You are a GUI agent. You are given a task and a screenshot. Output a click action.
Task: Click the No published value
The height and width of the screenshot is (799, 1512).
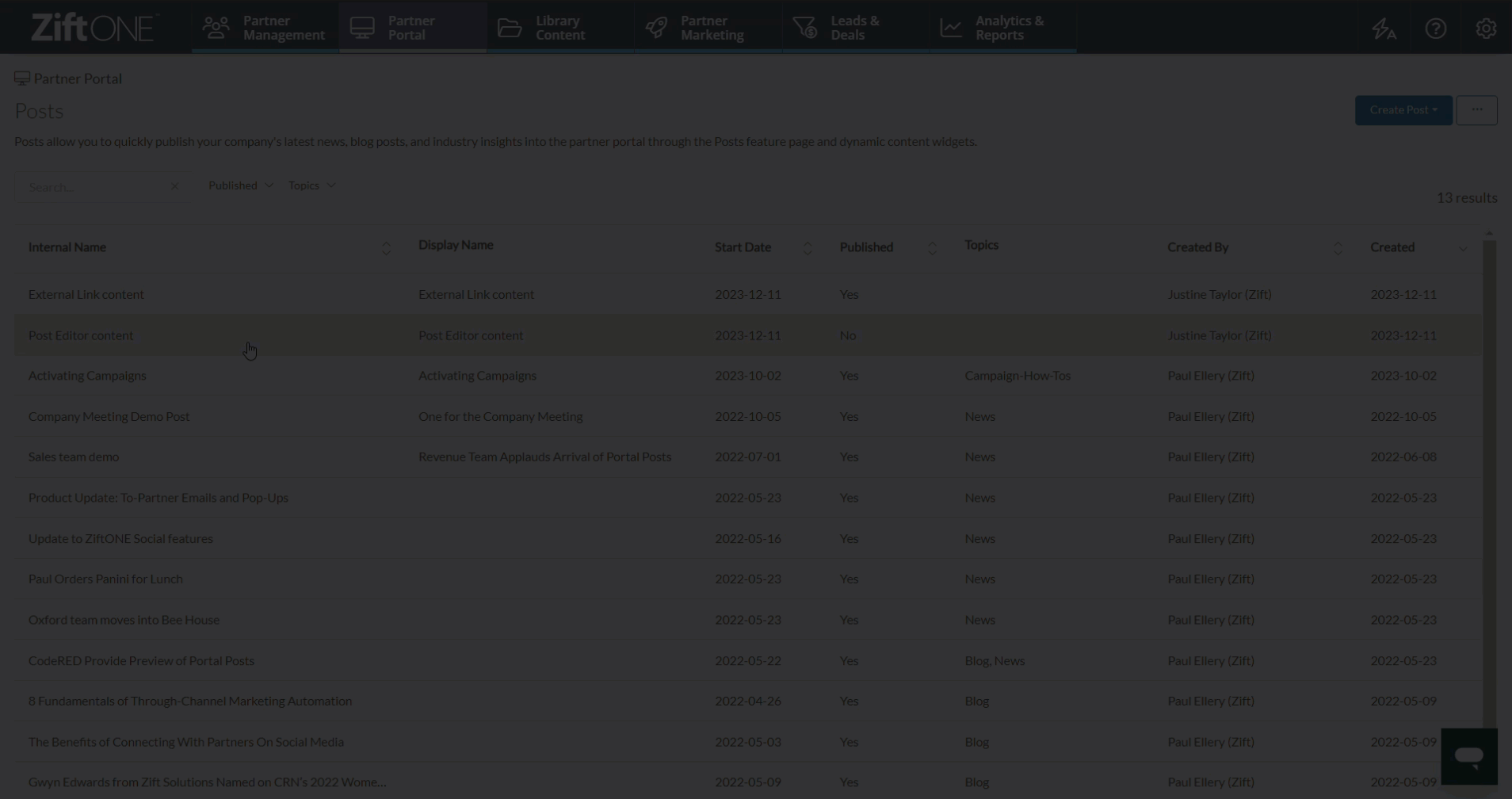point(848,335)
